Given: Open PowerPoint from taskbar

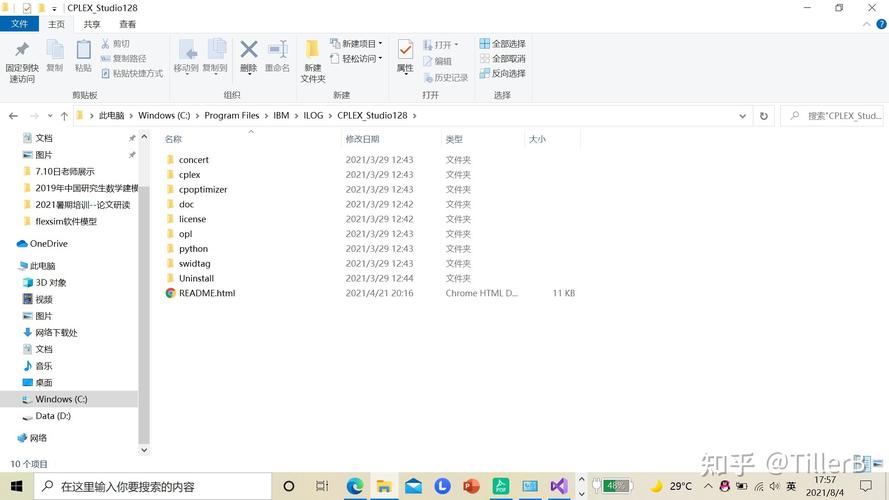Looking at the screenshot, I should (x=471, y=486).
